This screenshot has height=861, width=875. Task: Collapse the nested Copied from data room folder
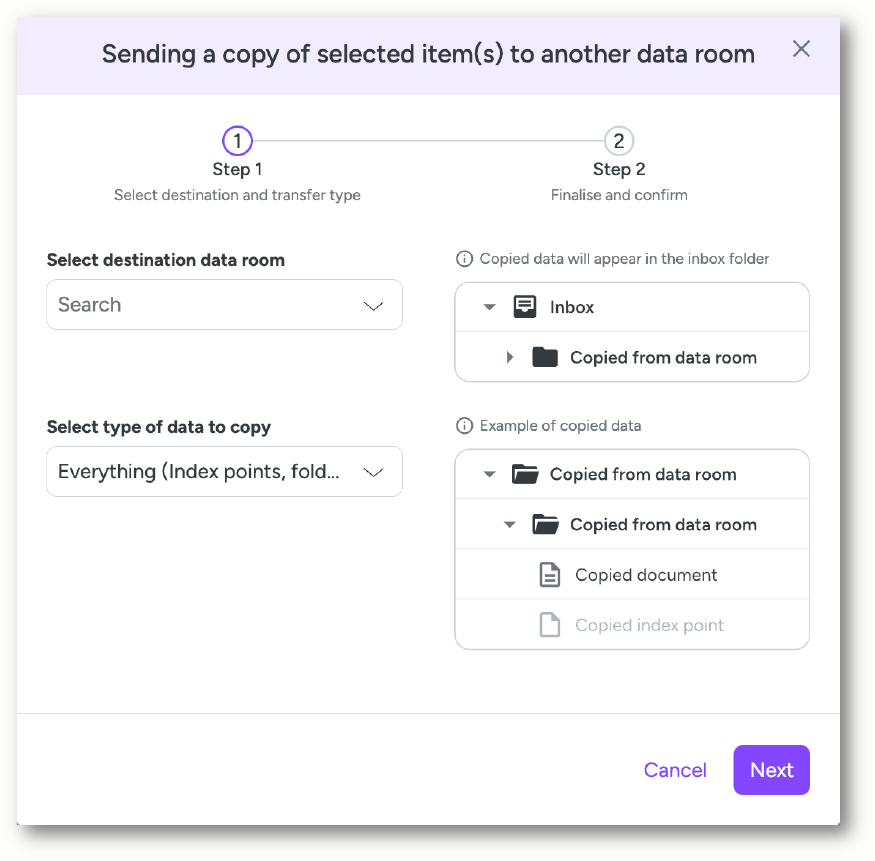509,525
